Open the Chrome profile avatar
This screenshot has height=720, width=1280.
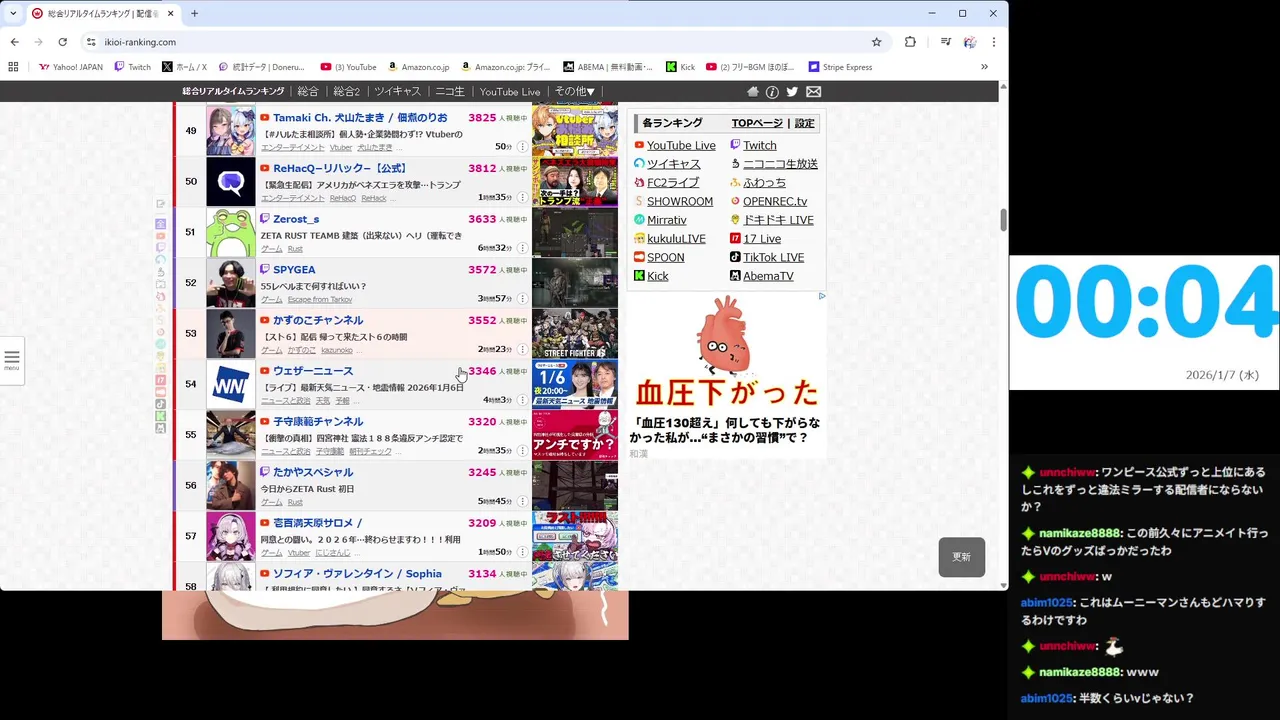click(970, 42)
